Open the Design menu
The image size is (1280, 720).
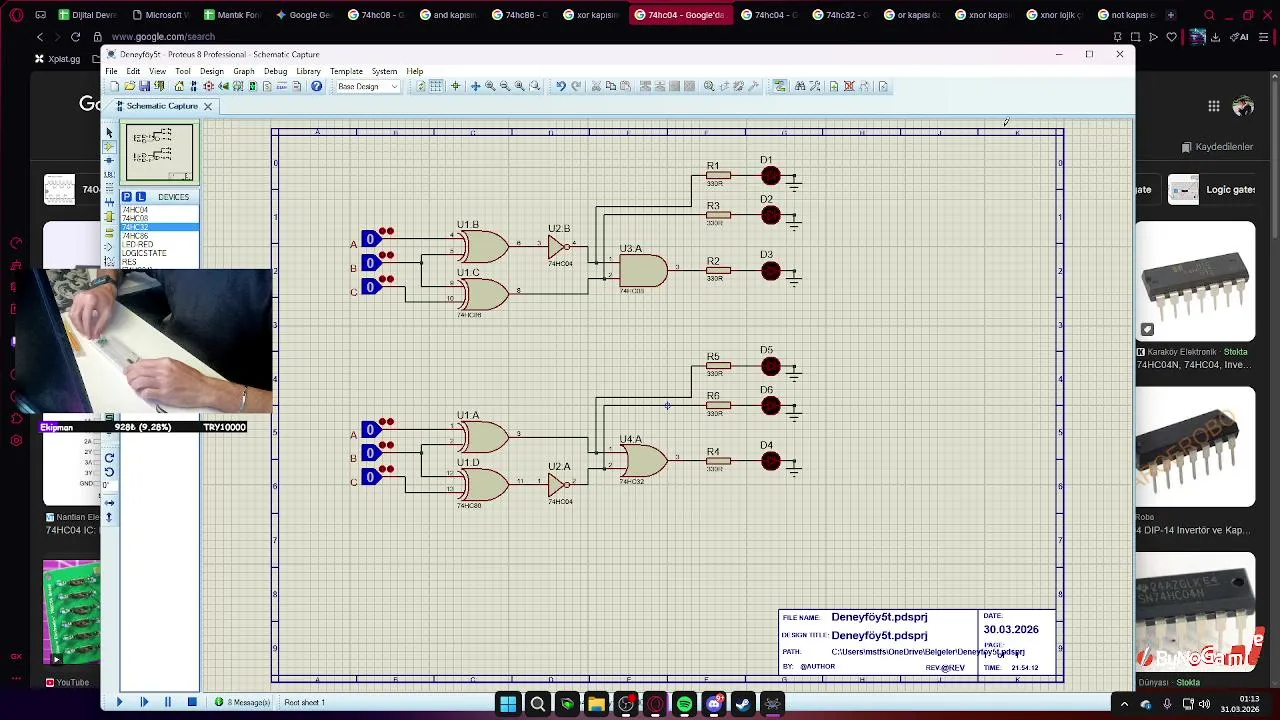pos(211,71)
